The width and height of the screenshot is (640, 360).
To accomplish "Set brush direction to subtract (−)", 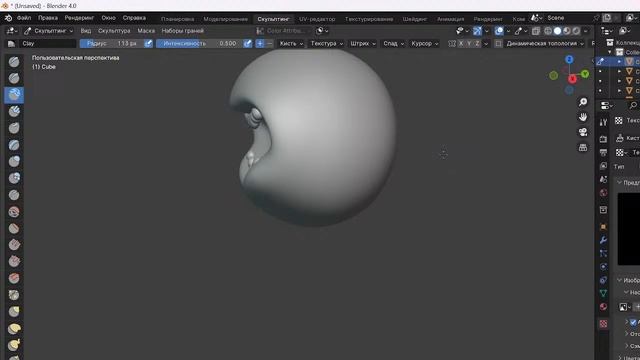I will [269, 43].
